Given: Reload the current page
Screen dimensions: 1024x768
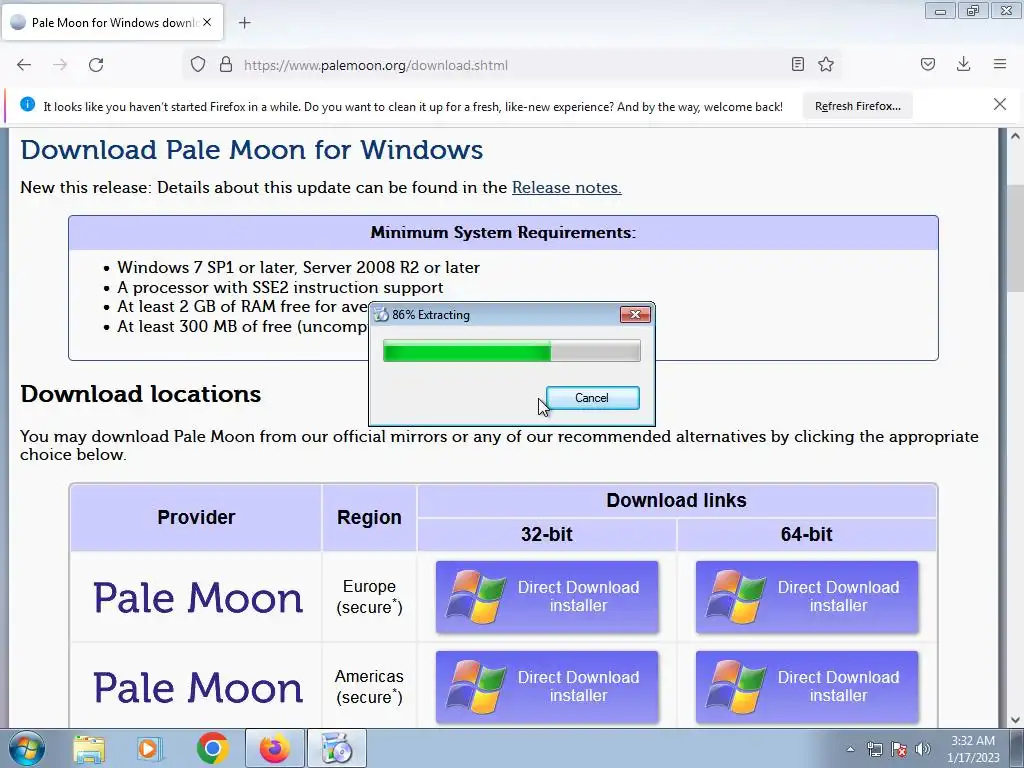Looking at the screenshot, I should tap(96, 65).
